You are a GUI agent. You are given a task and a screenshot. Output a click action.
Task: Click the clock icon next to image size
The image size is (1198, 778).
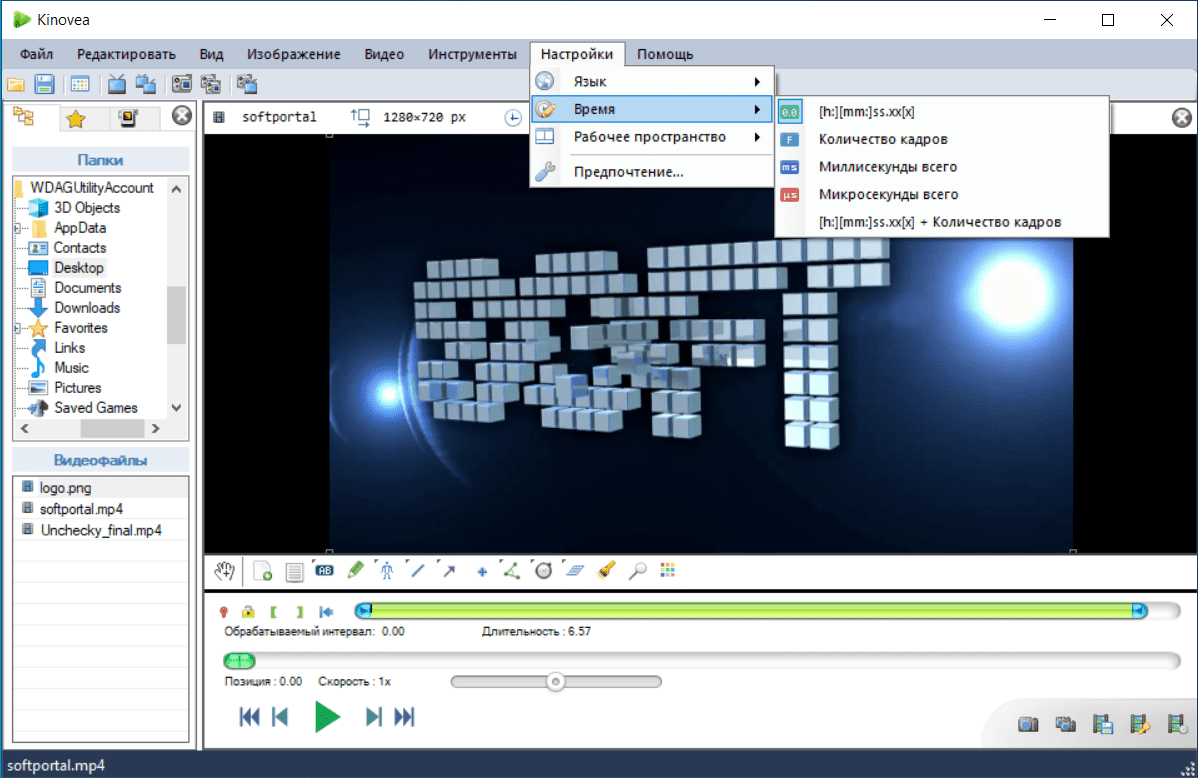tap(513, 118)
